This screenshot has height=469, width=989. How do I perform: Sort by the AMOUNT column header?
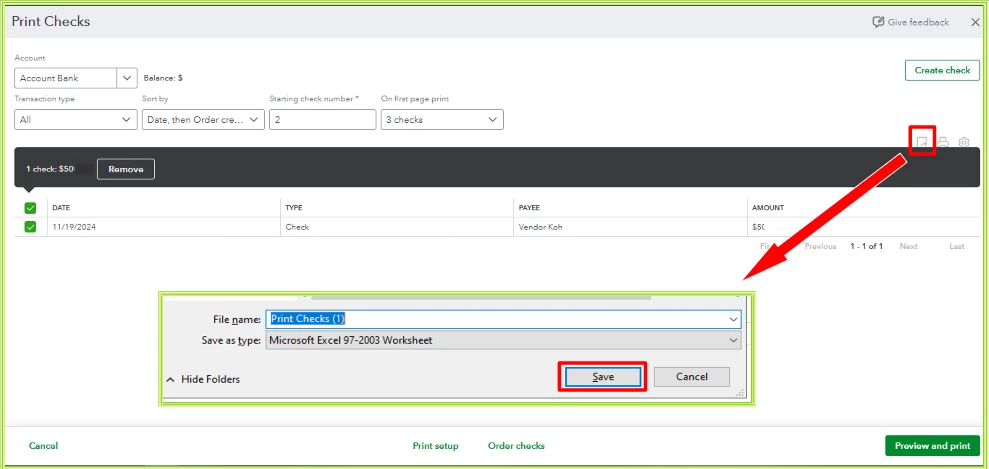[x=768, y=207]
